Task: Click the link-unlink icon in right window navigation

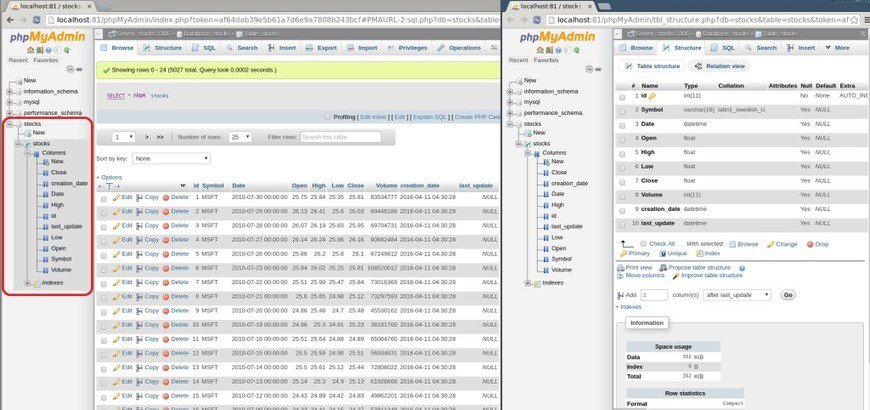Action: pyautogui.click(x=600, y=69)
